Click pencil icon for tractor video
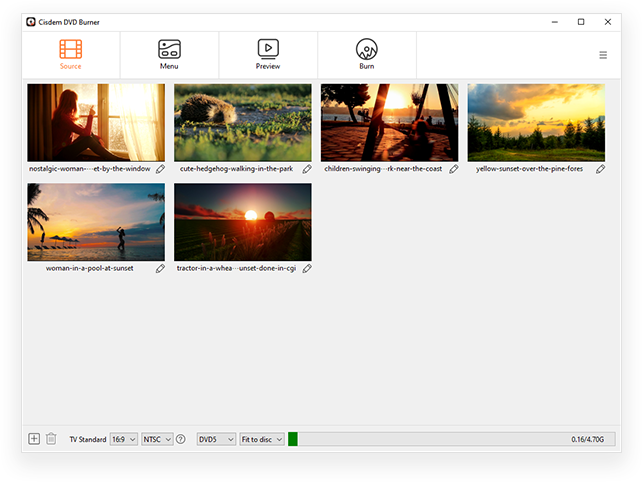This screenshot has height=482, width=642. (307, 269)
